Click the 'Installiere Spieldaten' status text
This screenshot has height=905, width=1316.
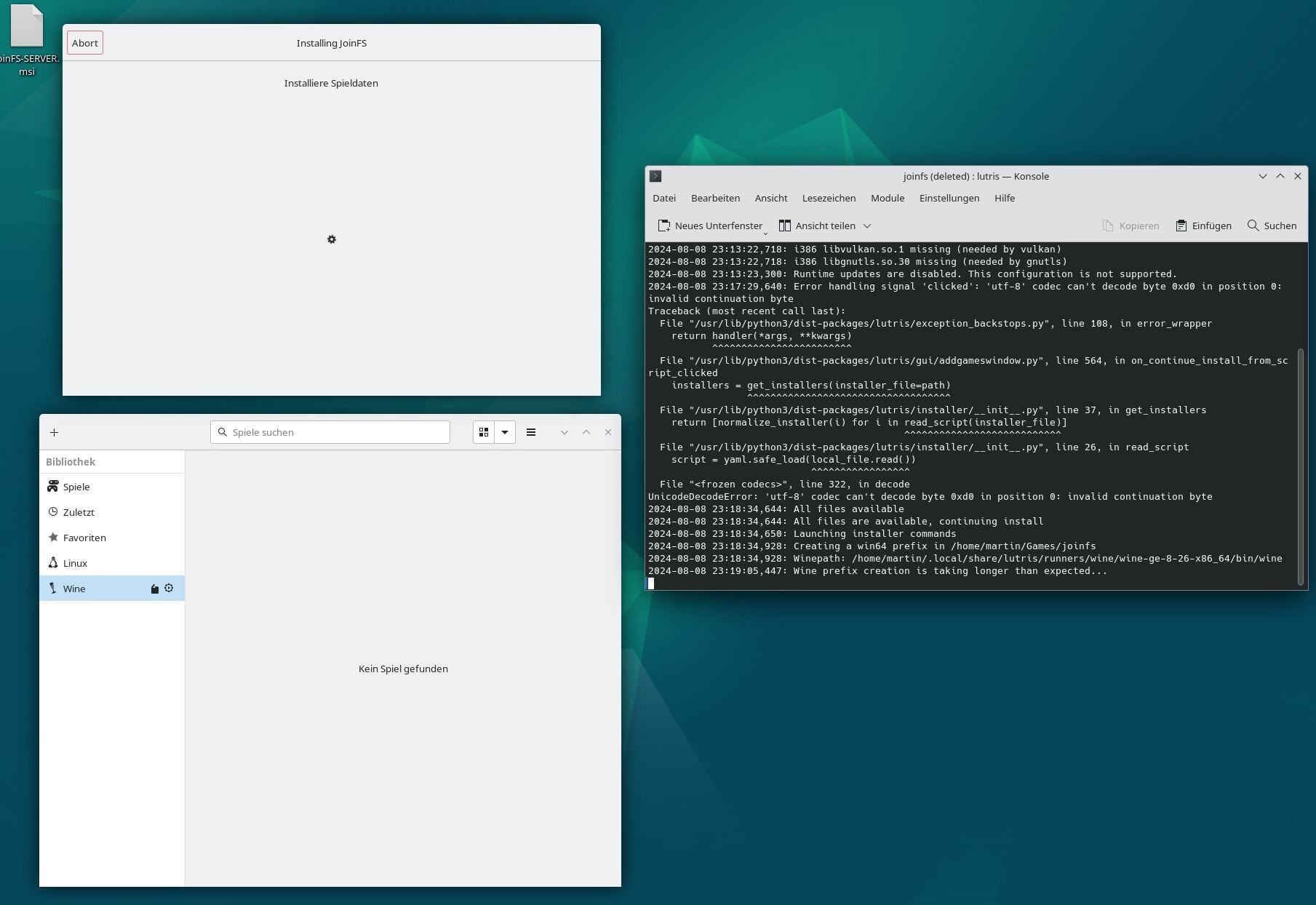click(331, 83)
